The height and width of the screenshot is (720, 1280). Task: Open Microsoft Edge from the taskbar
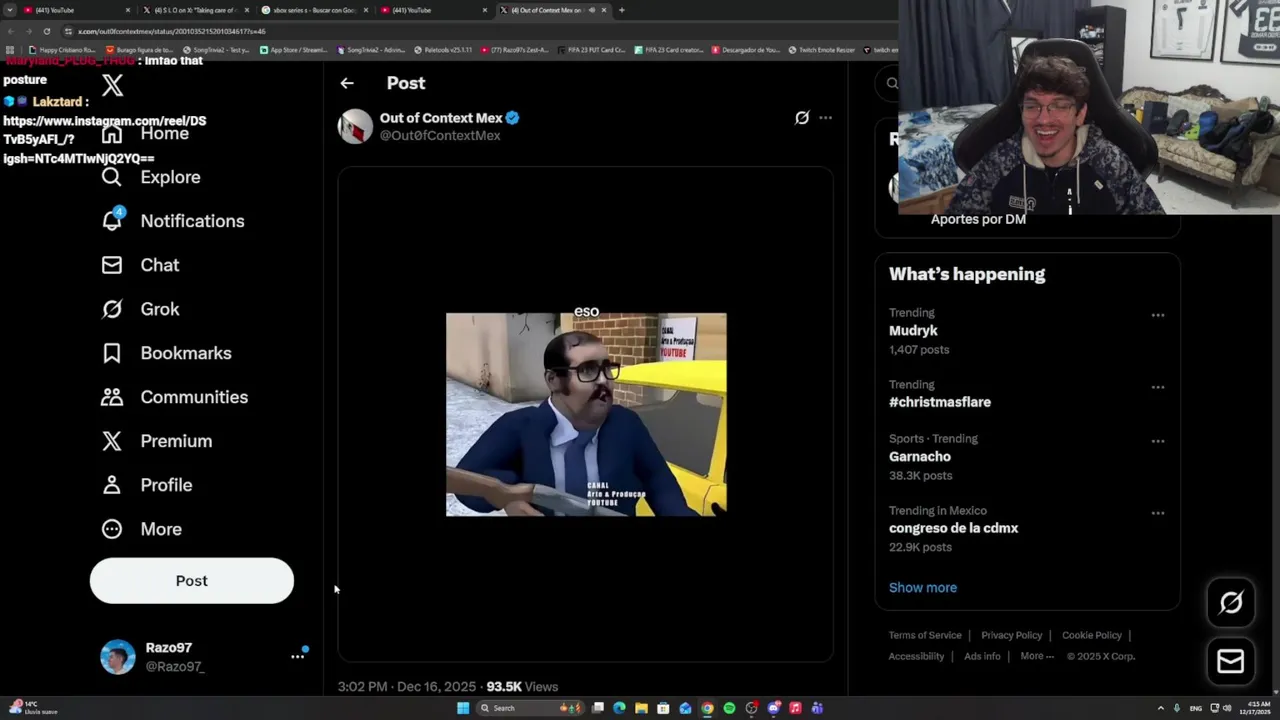pyautogui.click(x=619, y=708)
